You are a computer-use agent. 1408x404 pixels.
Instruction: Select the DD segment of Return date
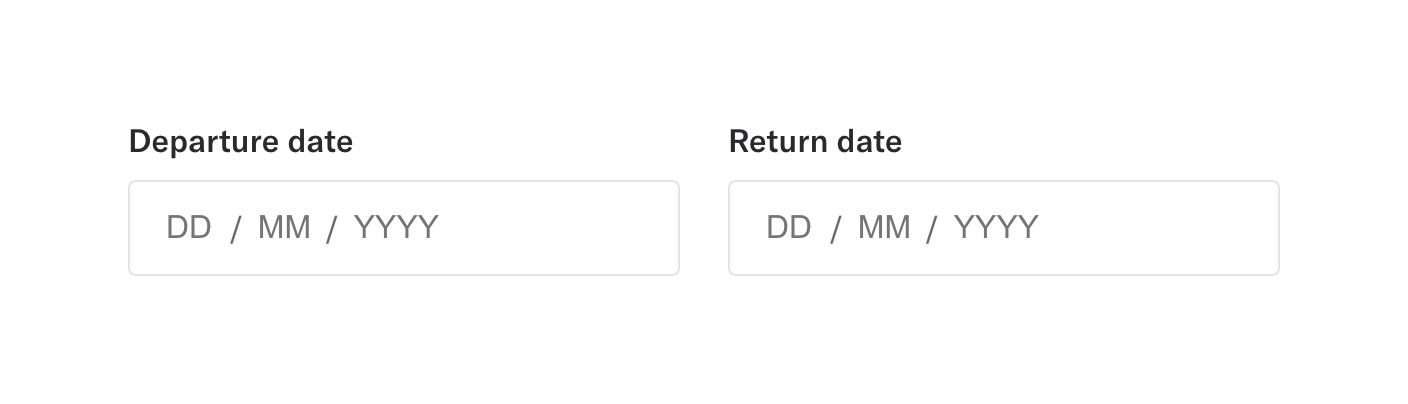pyautogui.click(x=789, y=228)
